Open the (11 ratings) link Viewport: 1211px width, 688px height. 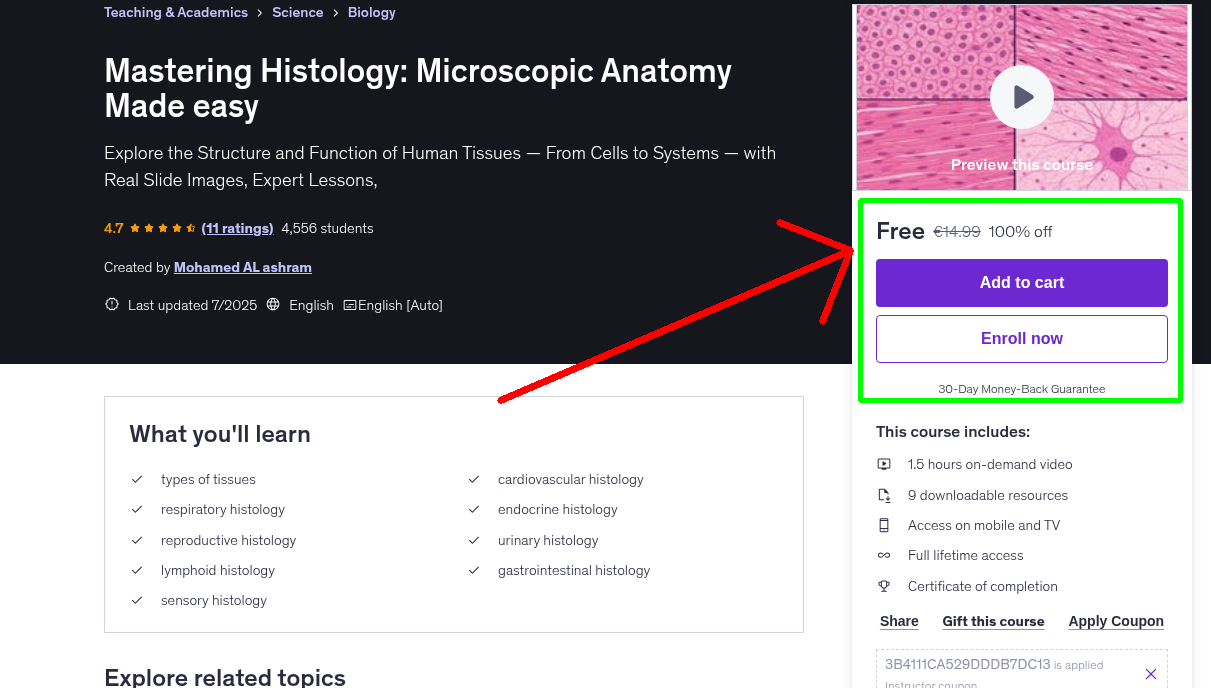[237, 228]
